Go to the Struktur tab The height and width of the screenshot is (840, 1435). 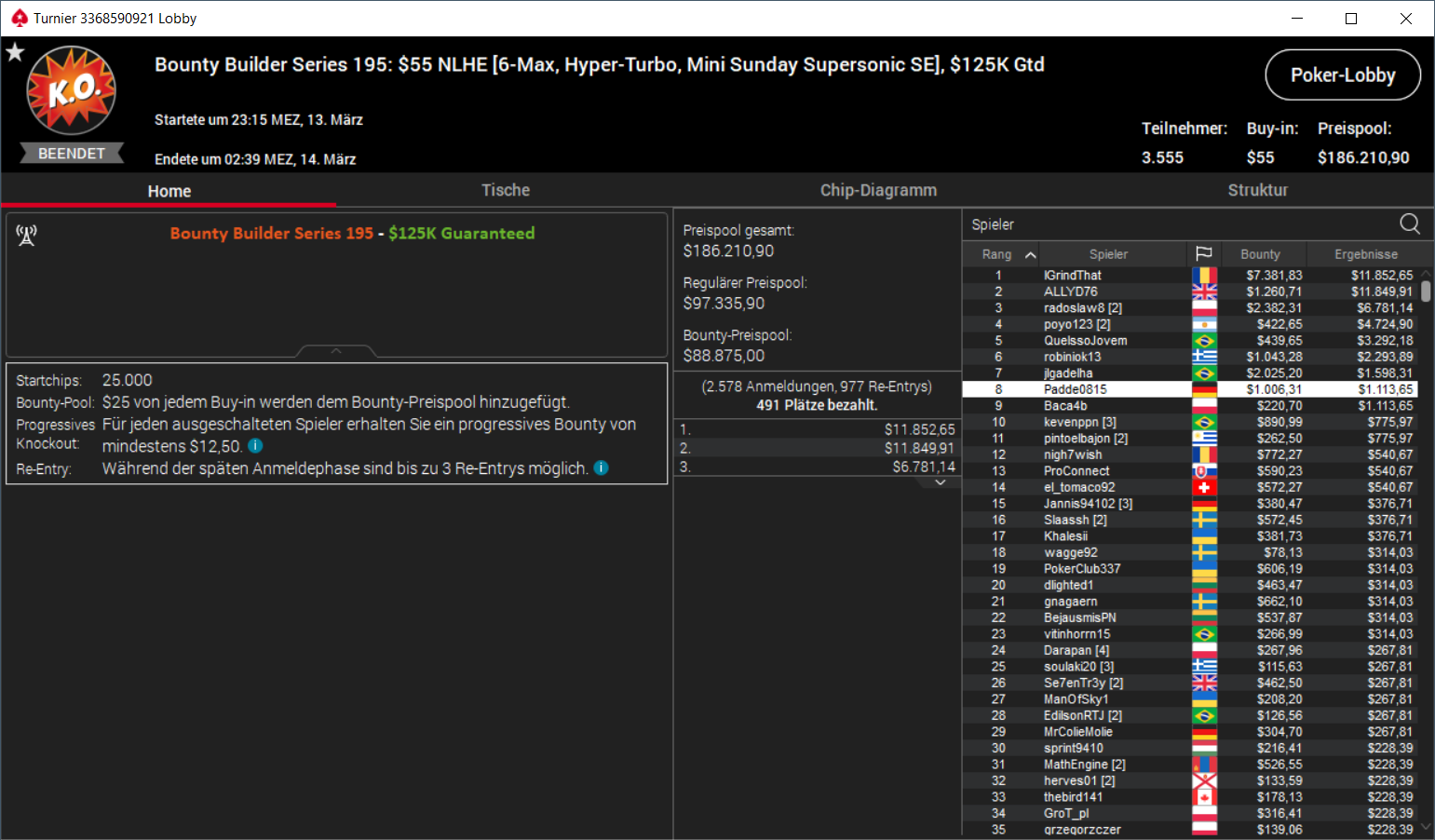[1257, 190]
